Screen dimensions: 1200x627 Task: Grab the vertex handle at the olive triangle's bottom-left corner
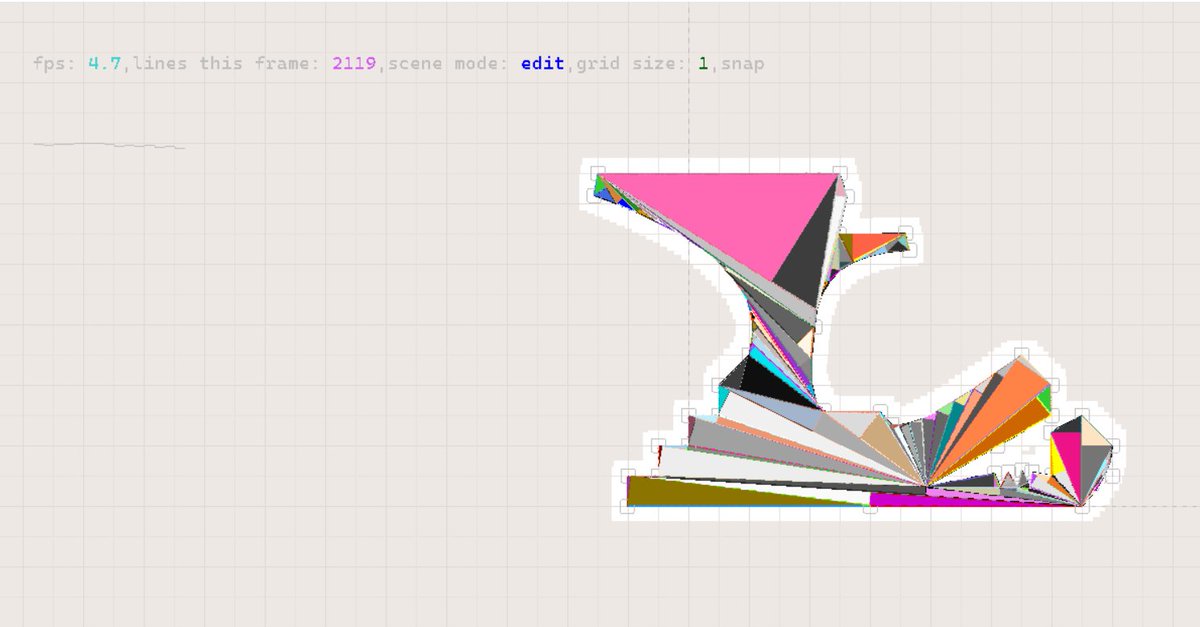627,507
